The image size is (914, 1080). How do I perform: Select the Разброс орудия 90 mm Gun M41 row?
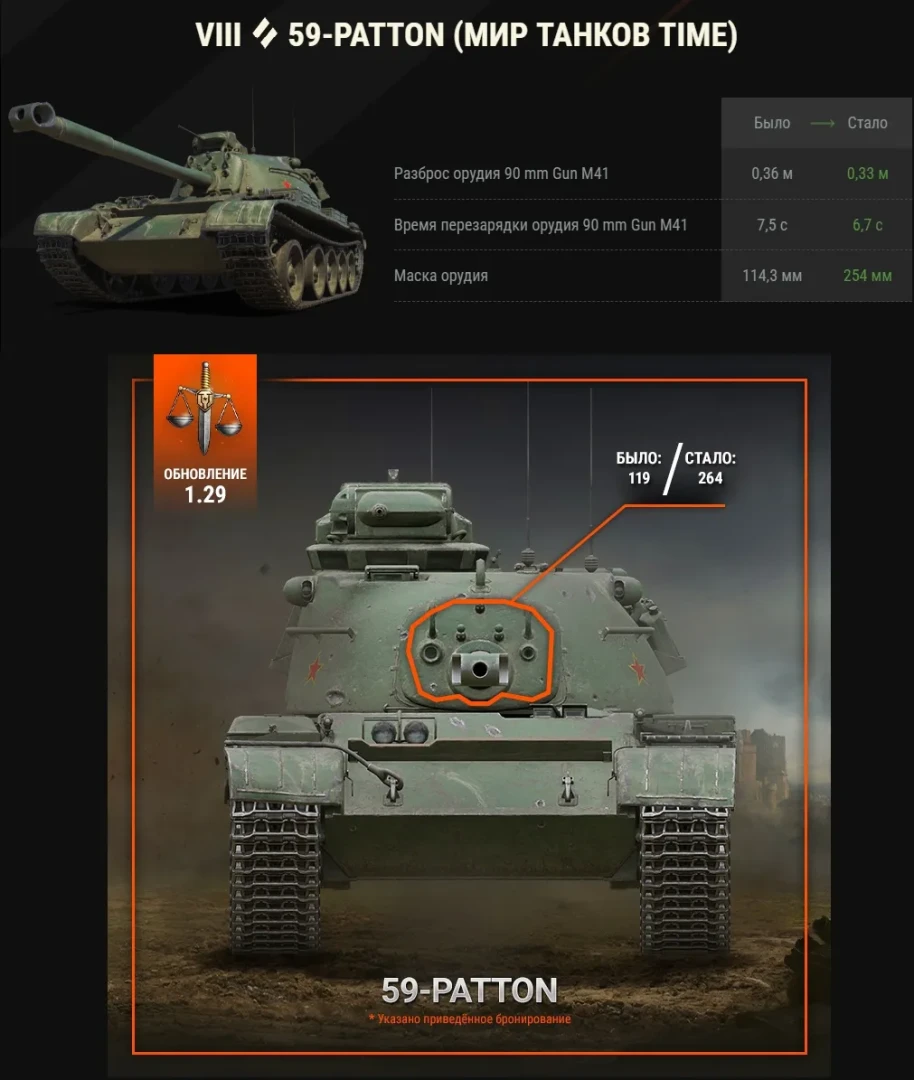click(x=653, y=174)
